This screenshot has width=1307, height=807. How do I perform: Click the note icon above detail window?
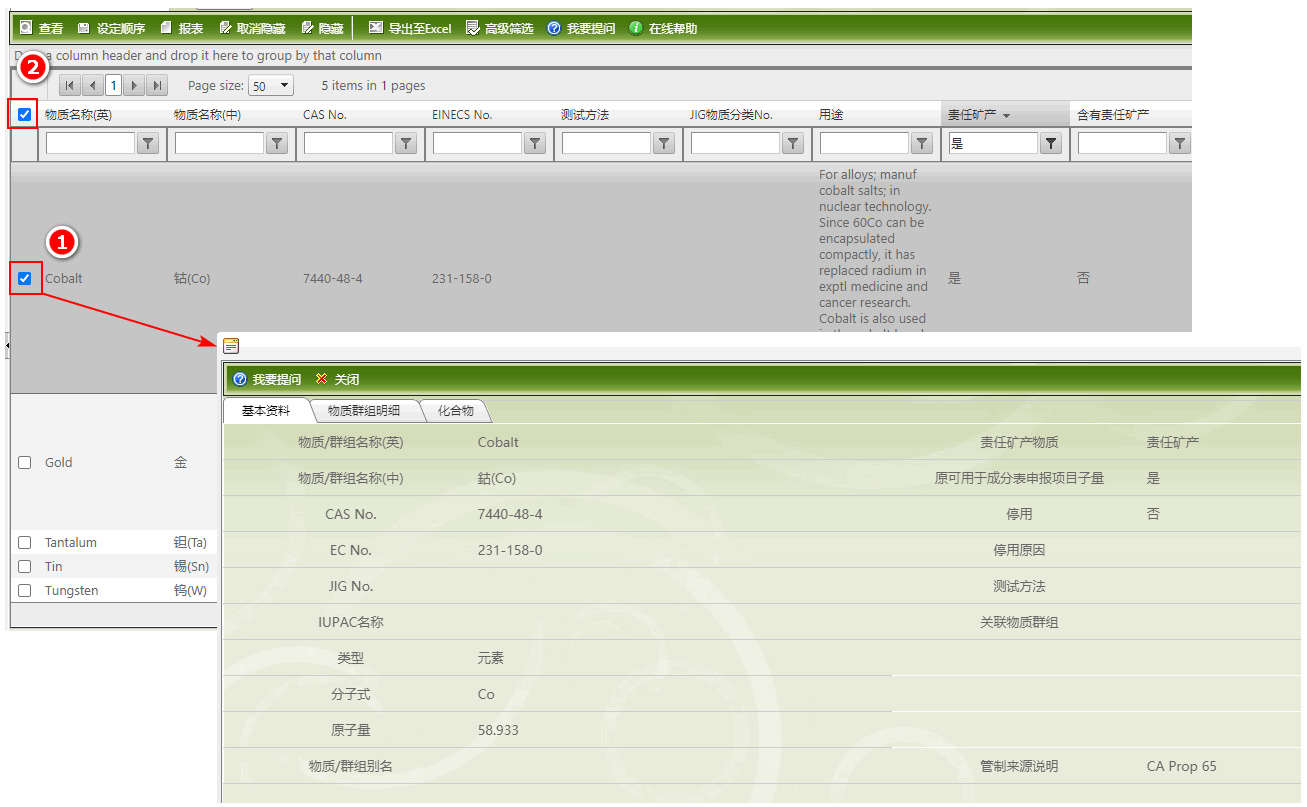(231, 346)
